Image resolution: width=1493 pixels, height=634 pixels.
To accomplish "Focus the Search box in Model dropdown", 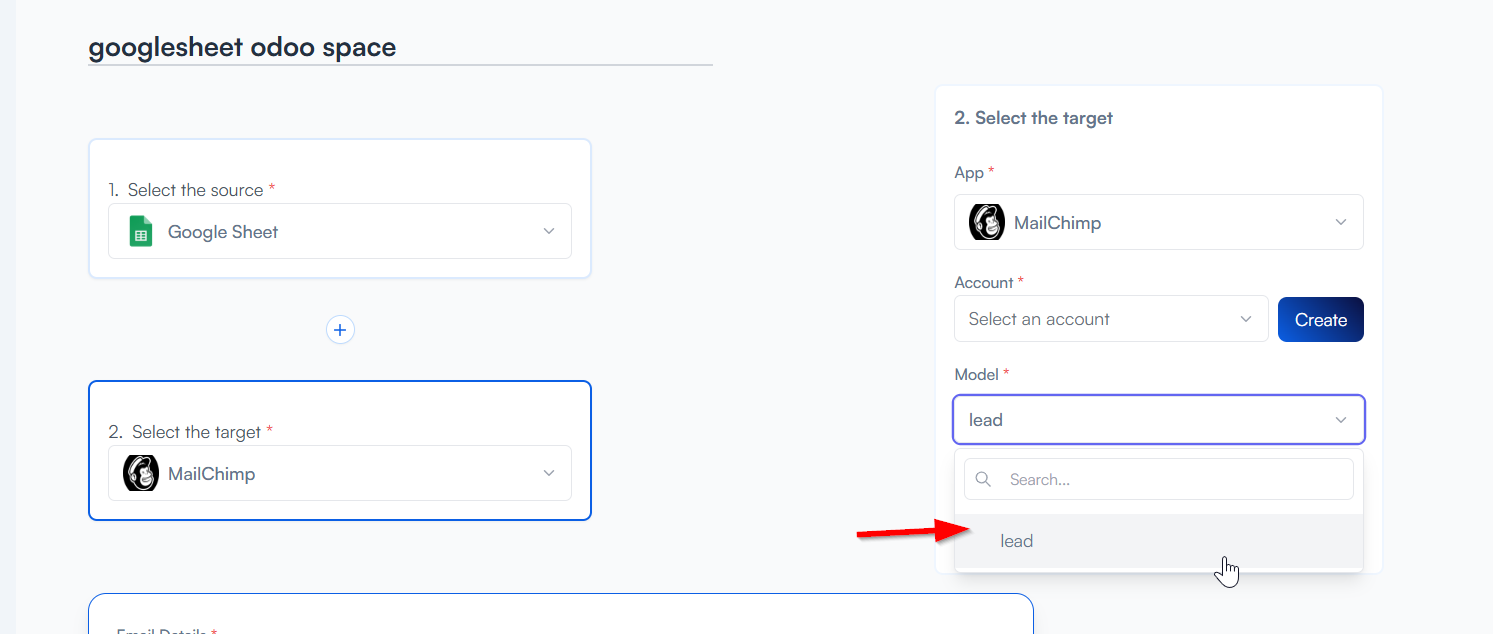I will tap(1175, 480).
